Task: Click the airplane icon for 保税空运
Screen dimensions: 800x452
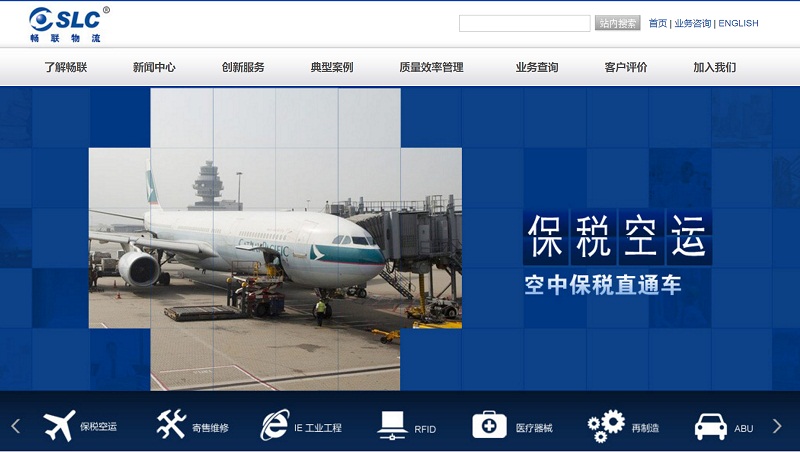Action: click(x=59, y=426)
